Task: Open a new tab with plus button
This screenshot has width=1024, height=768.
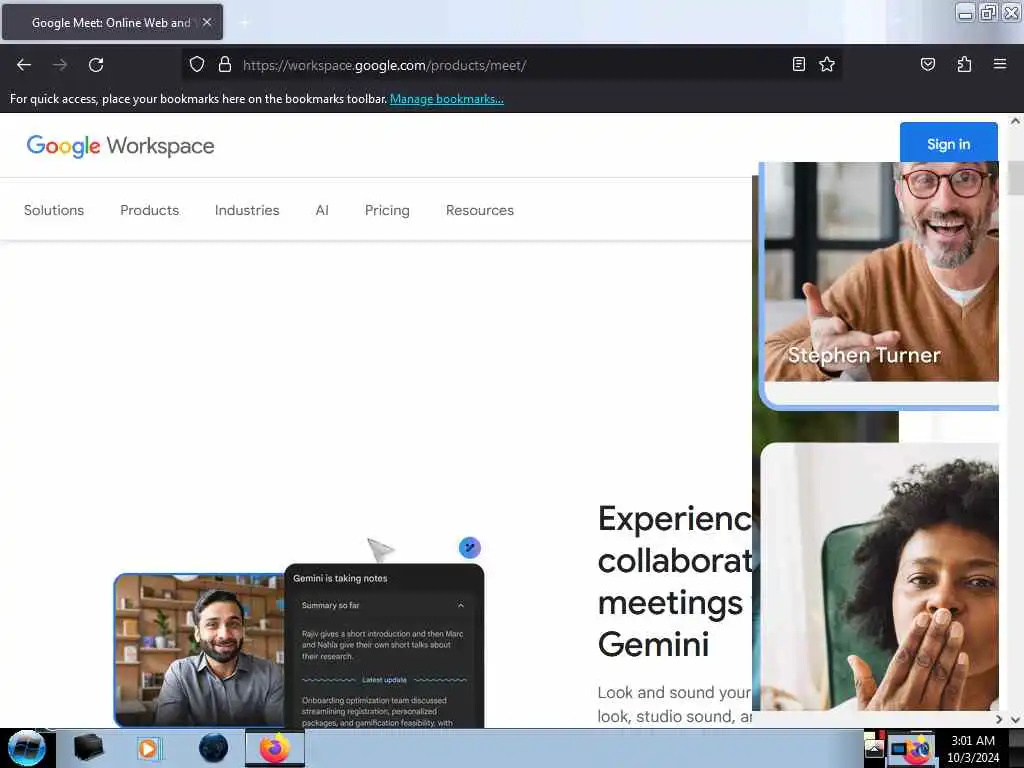Action: [244, 22]
